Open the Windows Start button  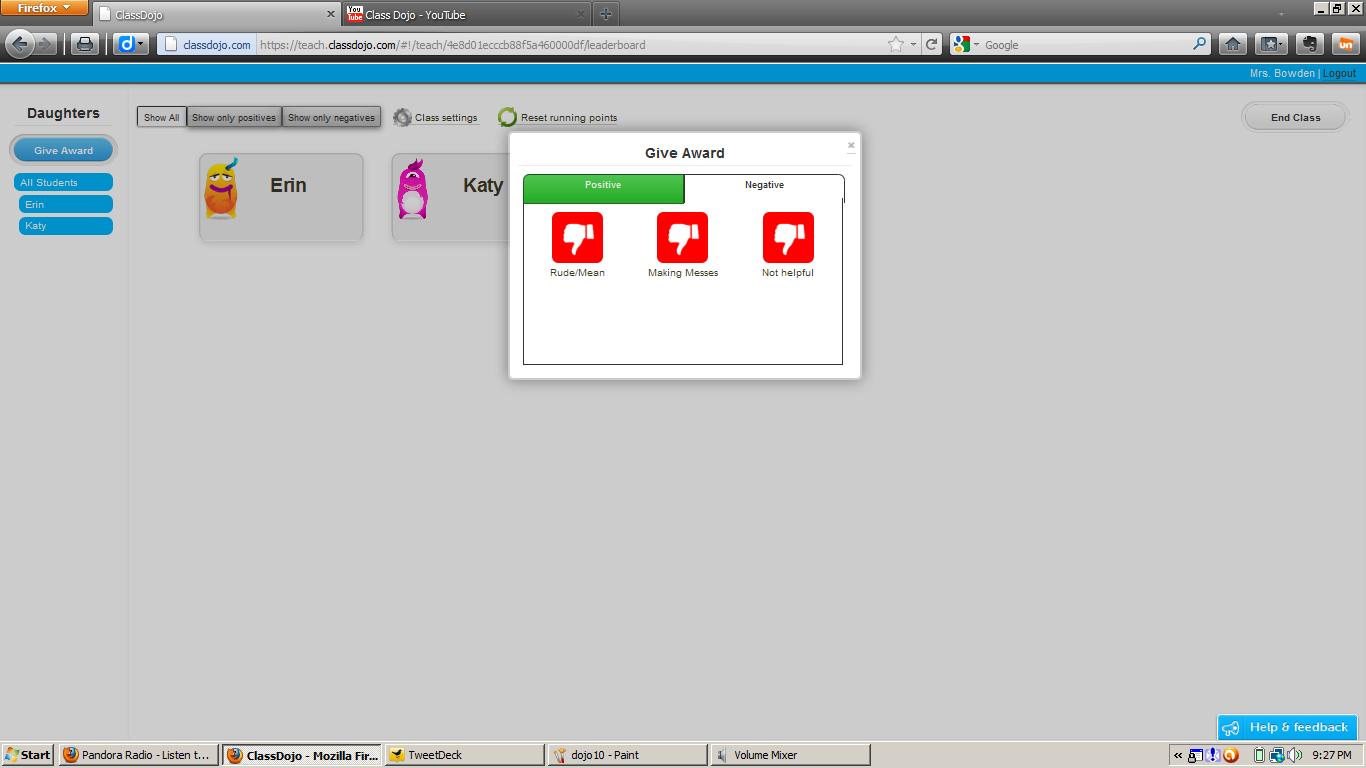[28, 755]
